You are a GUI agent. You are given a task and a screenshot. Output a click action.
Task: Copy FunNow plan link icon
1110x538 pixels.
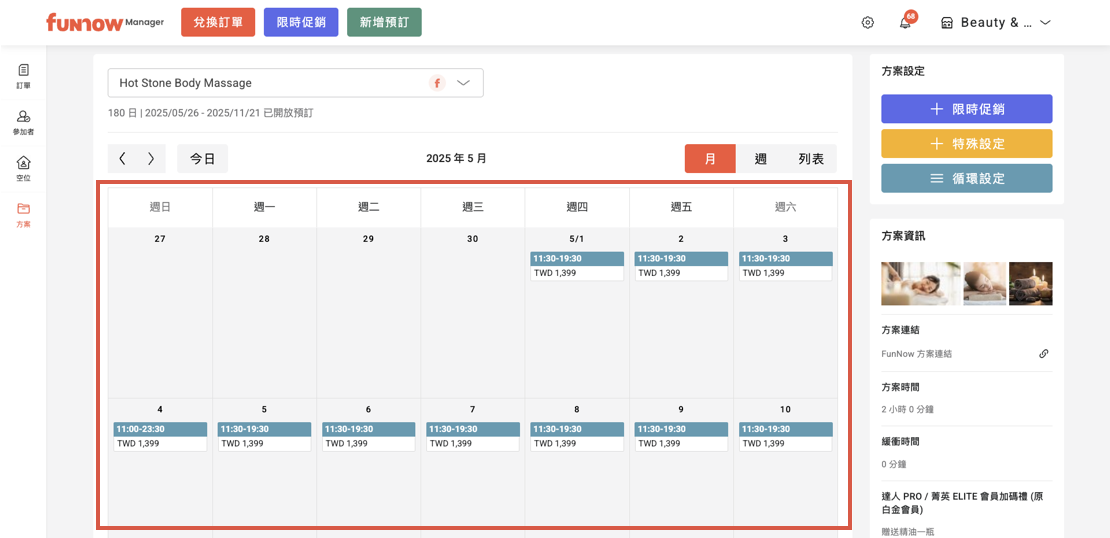(x=1043, y=353)
